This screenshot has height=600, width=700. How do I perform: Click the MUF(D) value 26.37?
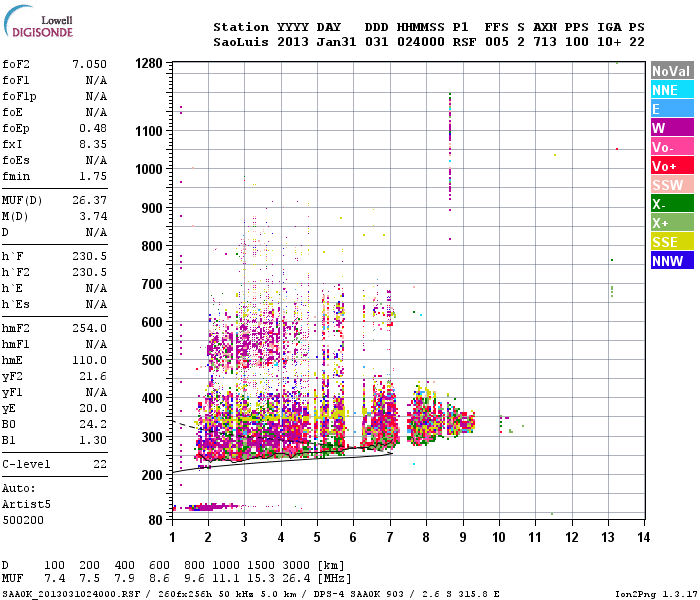(90, 200)
